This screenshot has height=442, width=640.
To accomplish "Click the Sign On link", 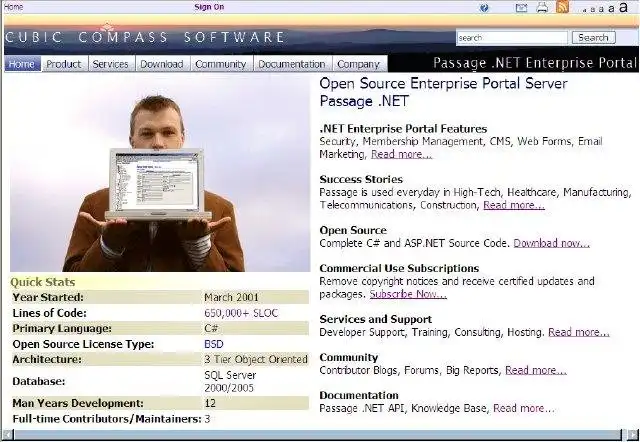I will click(x=209, y=7).
